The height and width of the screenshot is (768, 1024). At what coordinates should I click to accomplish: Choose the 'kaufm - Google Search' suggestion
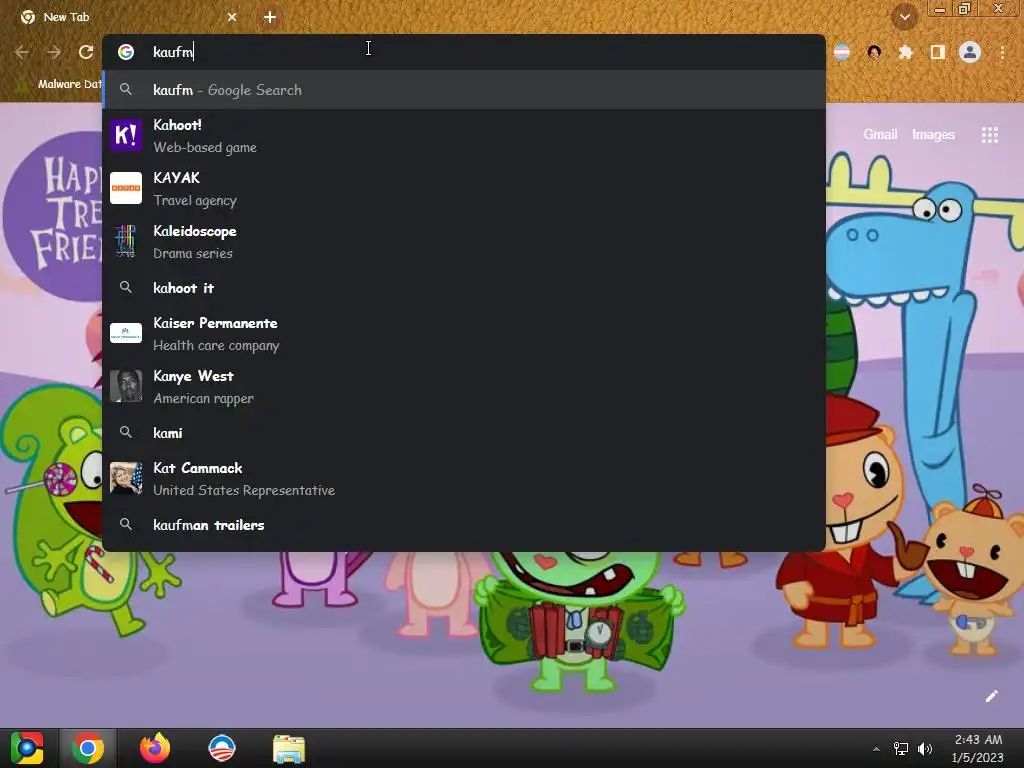click(464, 90)
